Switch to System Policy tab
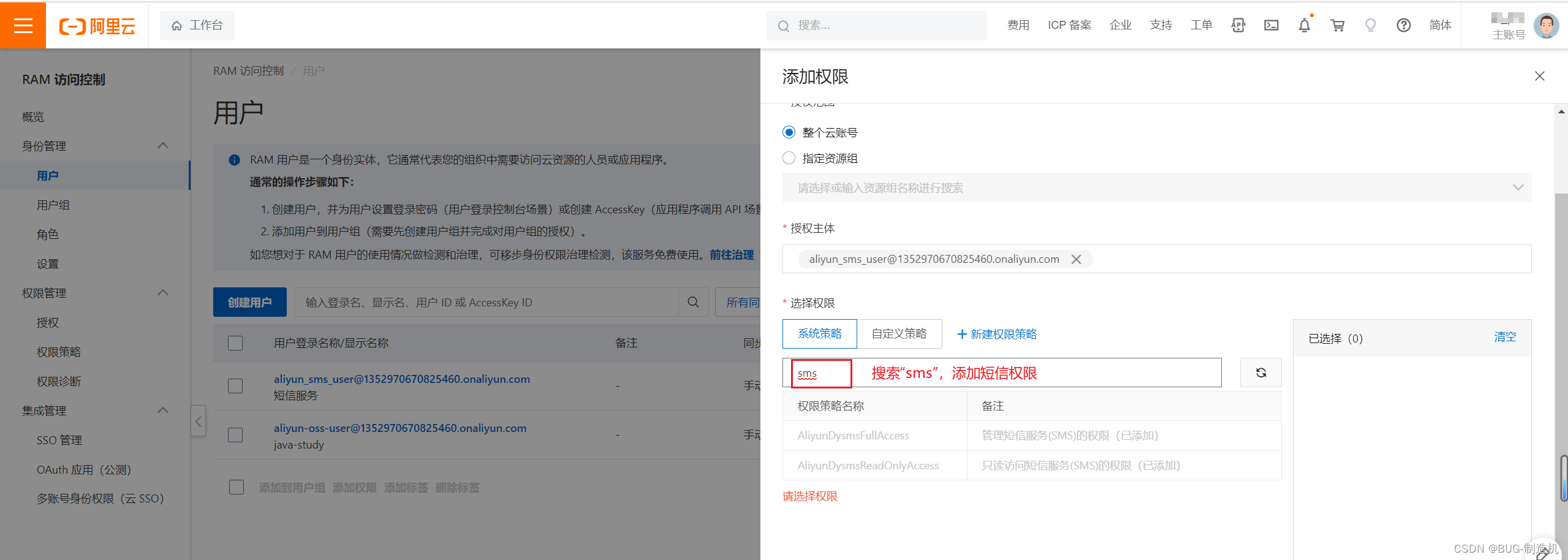The width and height of the screenshot is (1568, 560). click(x=820, y=333)
